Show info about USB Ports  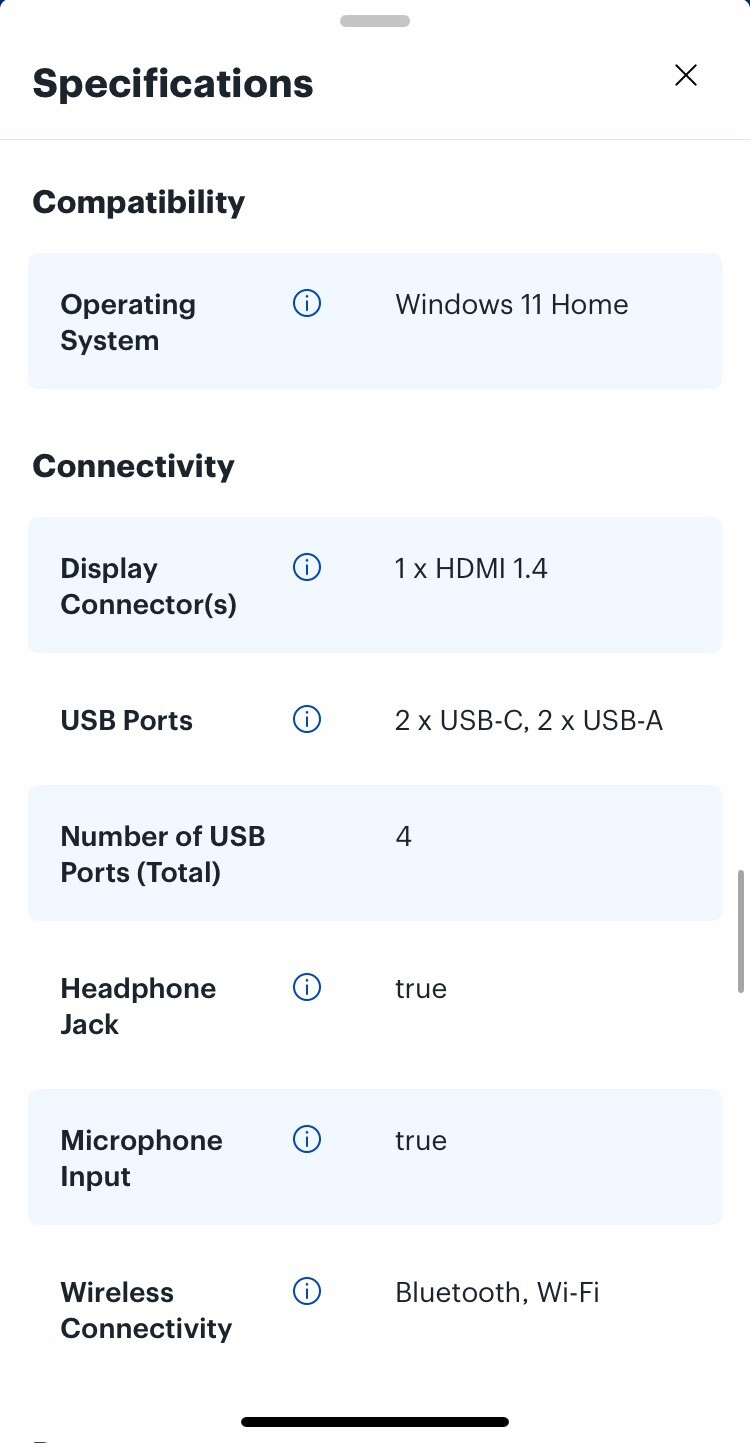[x=307, y=719]
